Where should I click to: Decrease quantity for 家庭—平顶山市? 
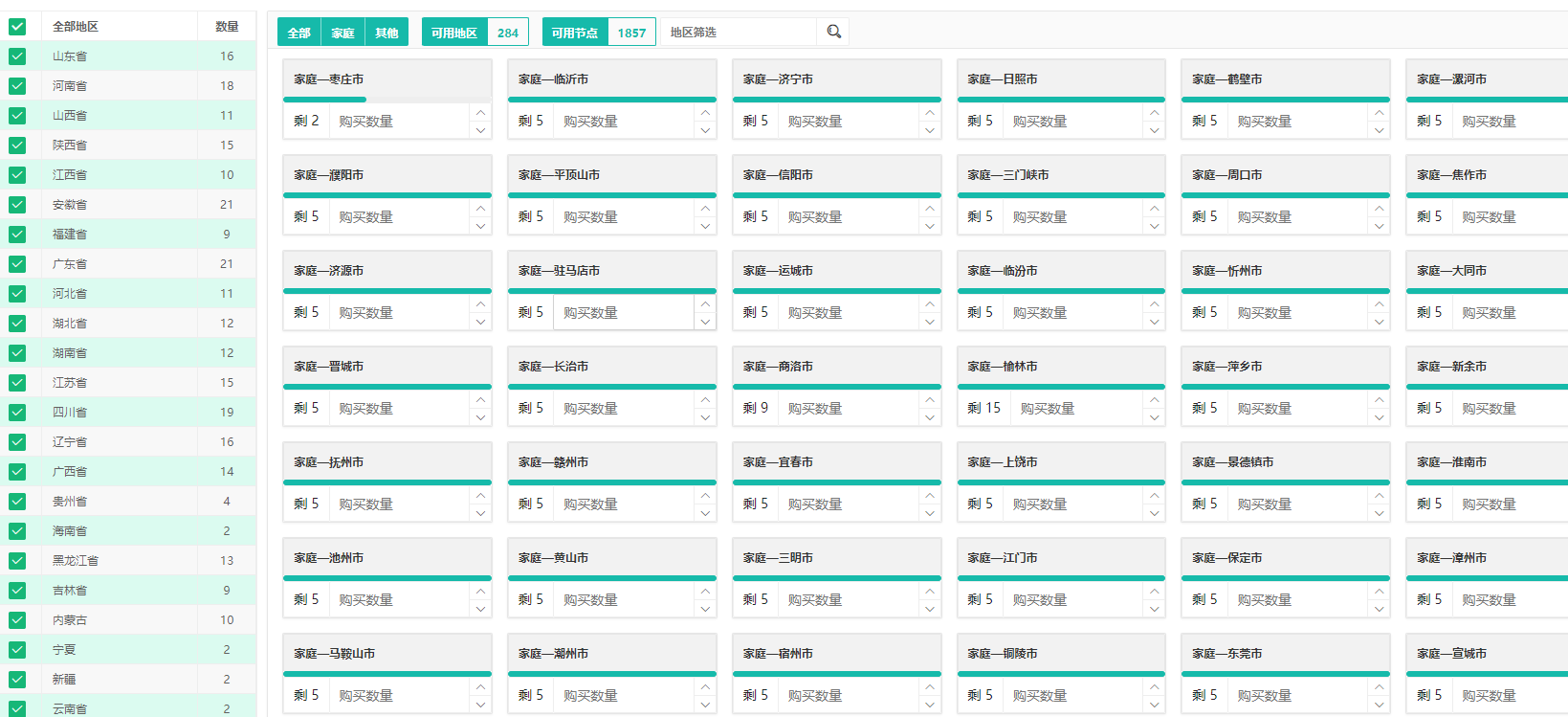tap(705, 226)
